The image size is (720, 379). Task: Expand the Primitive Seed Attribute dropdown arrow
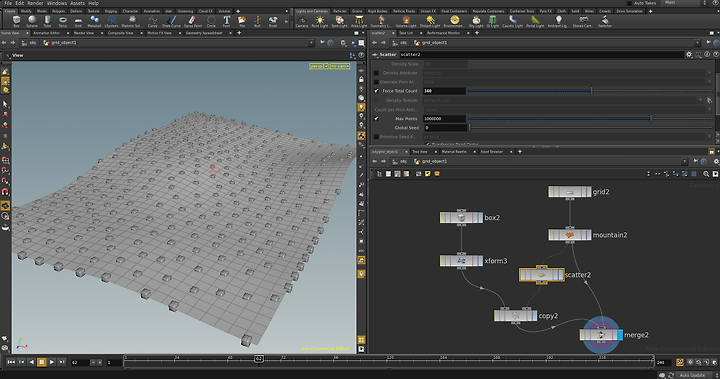click(709, 137)
